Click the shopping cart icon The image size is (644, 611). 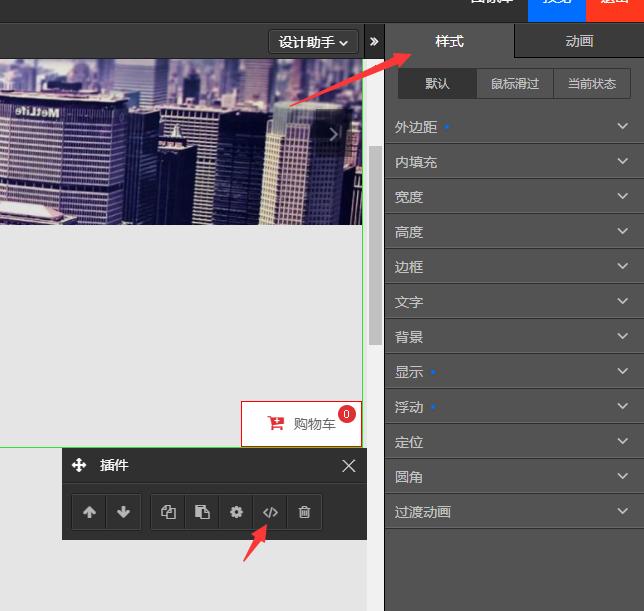point(277,423)
